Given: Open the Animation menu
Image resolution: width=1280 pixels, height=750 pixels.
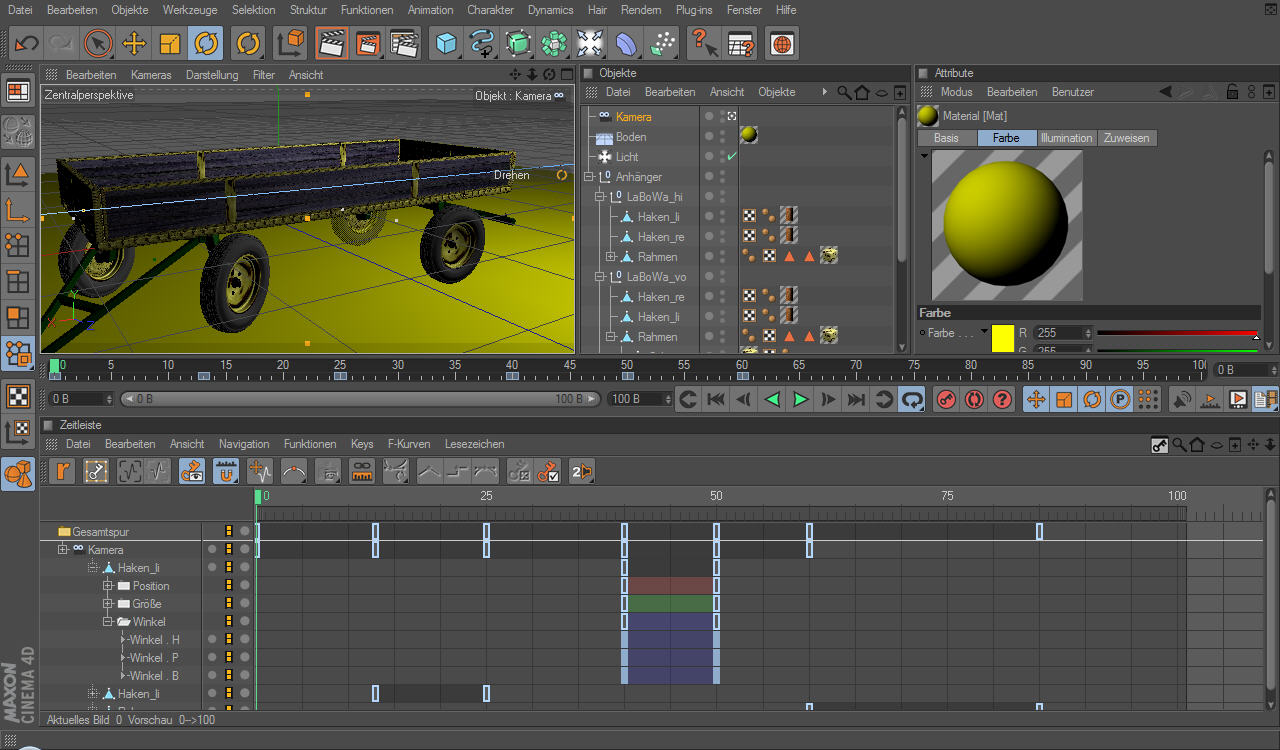Looking at the screenshot, I should [x=430, y=10].
